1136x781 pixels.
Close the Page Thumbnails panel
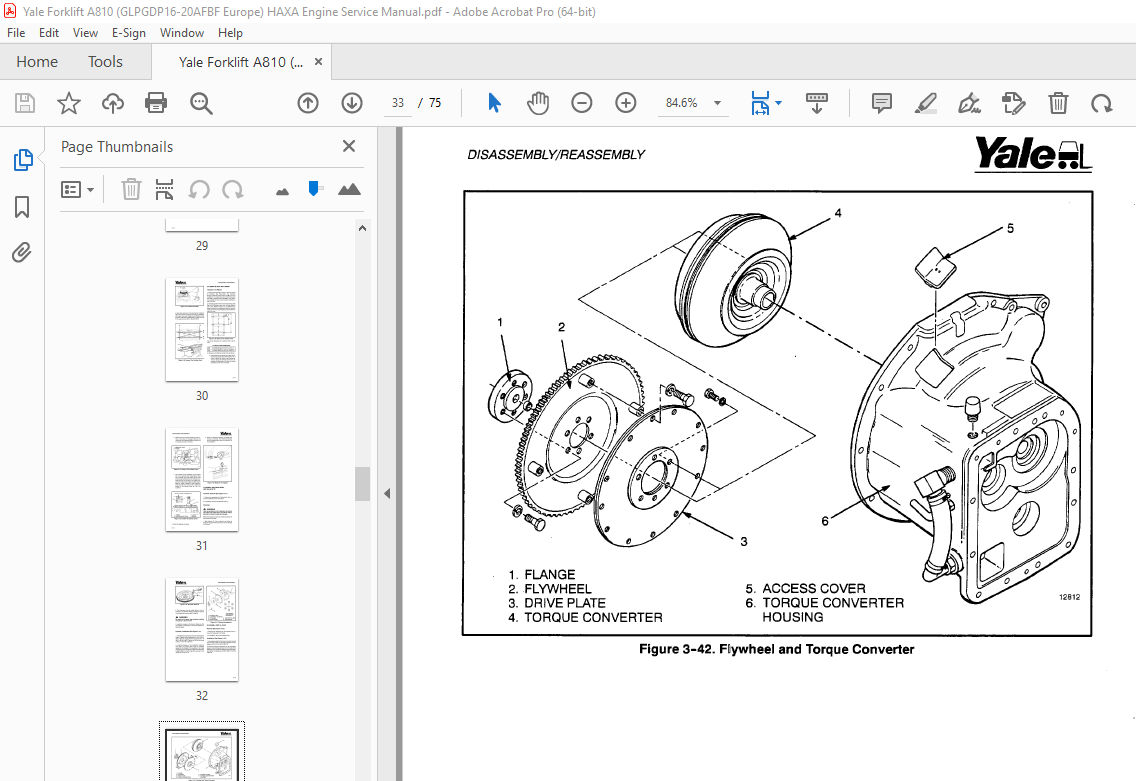(349, 146)
